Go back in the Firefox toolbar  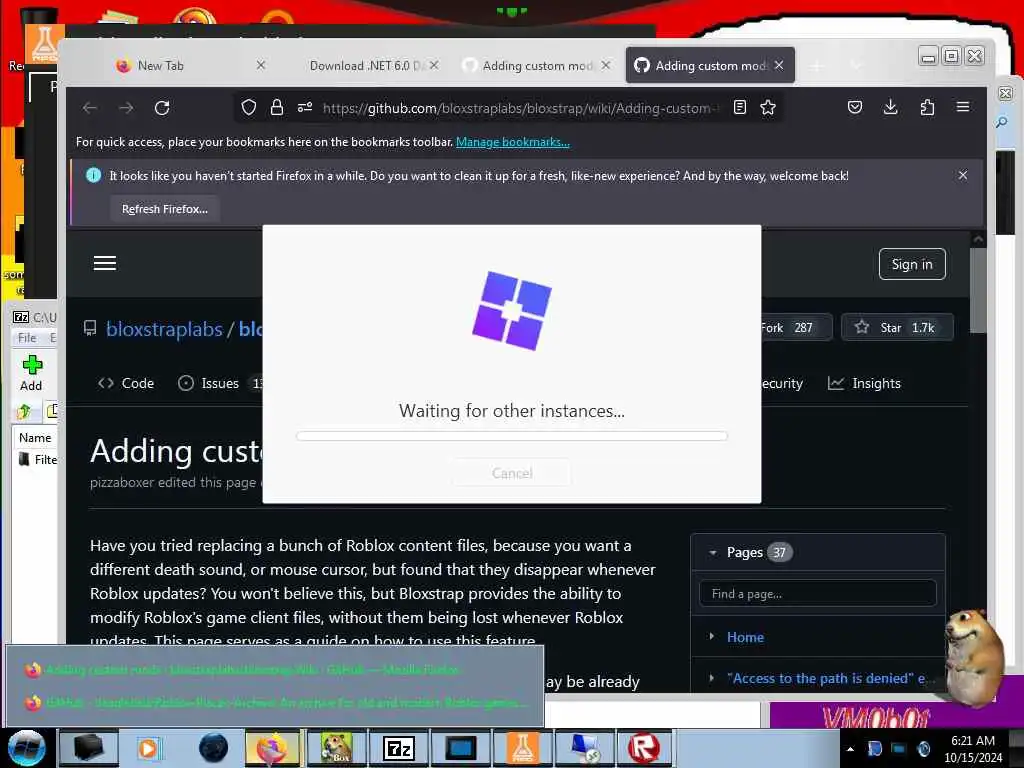89,108
